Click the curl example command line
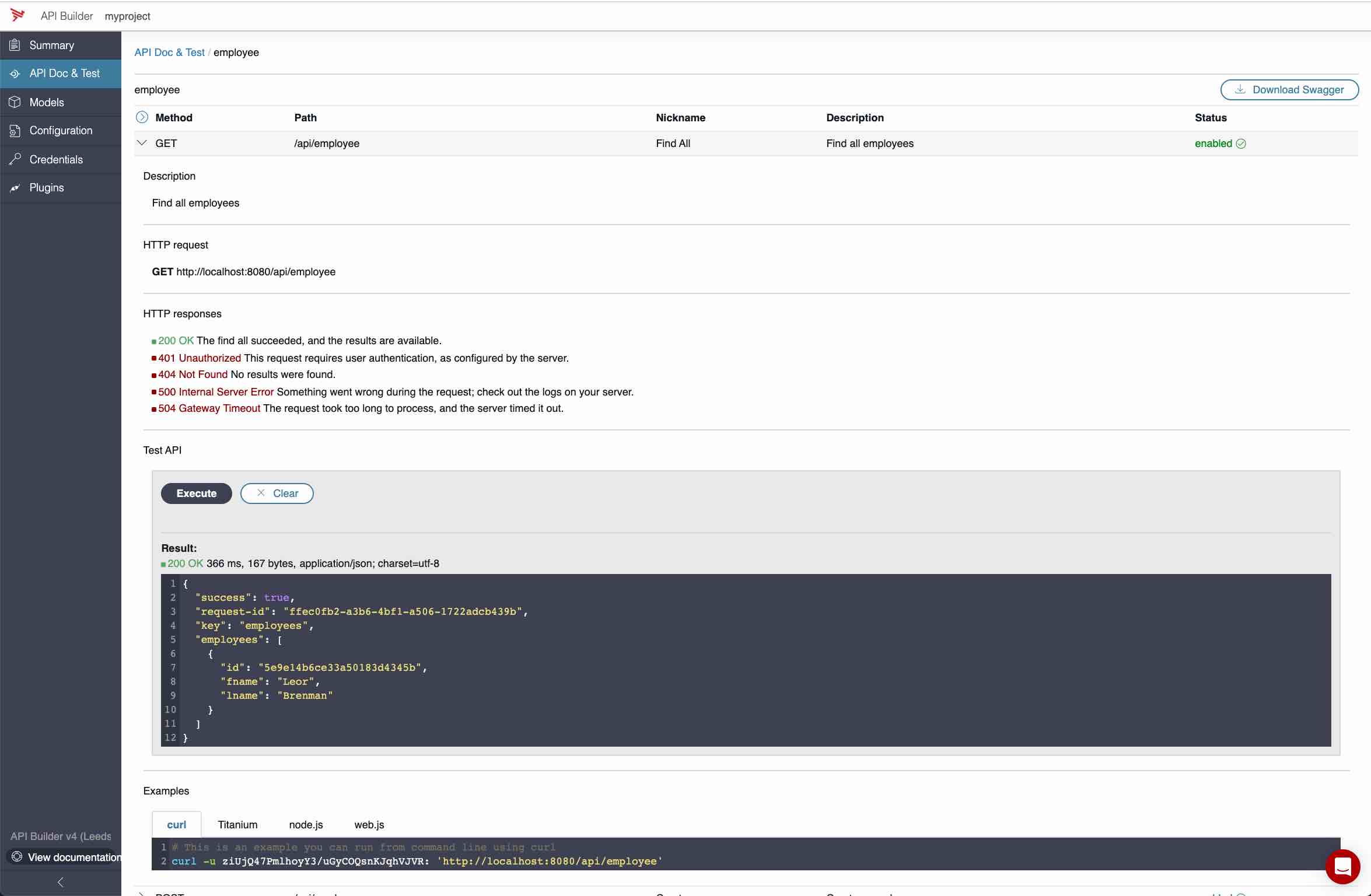This screenshot has width=1371, height=896. 417,861
